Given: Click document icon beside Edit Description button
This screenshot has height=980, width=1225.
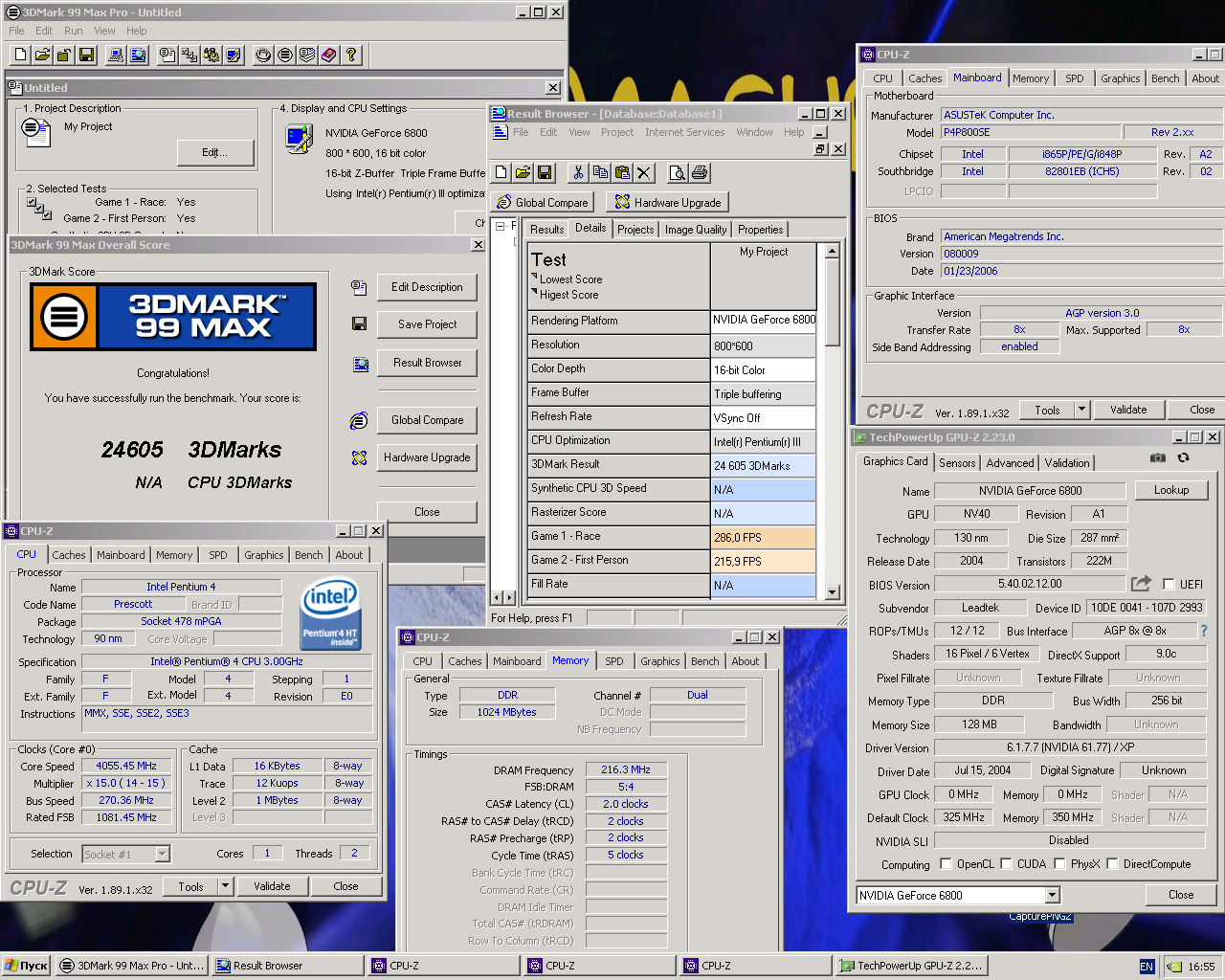Looking at the screenshot, I should [360, 287].
